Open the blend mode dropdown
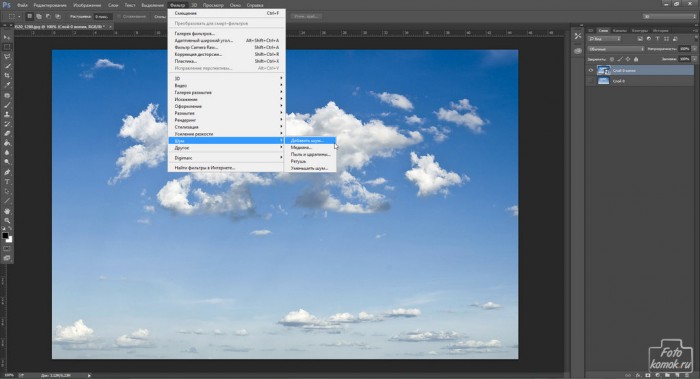The image size is (700, 379). tap(615, 49)
